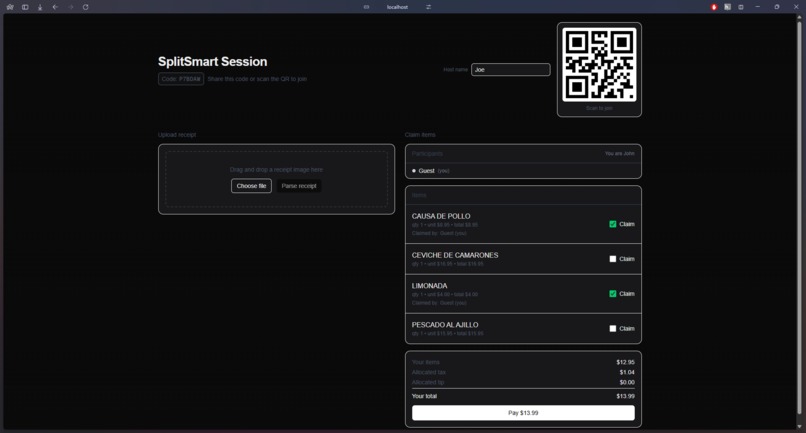Click the receipt drag and drop area text

coord(277,170)
